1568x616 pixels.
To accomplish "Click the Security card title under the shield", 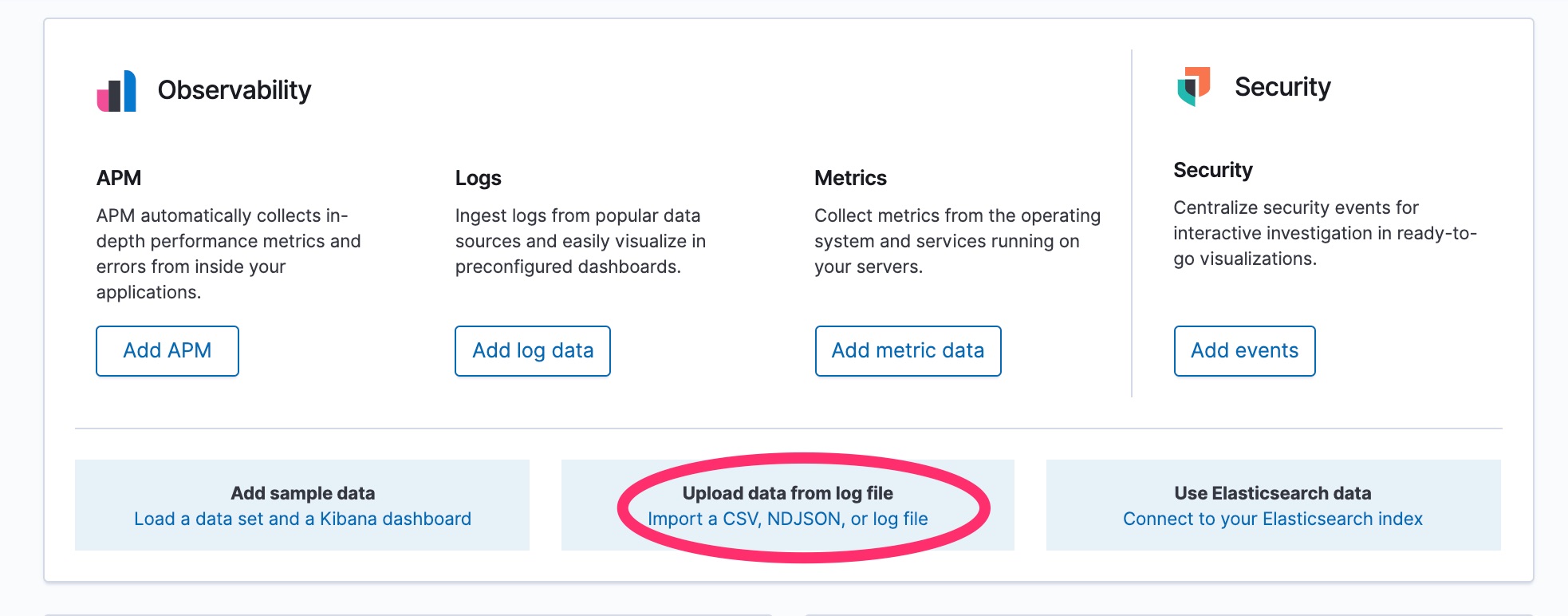I will (x=1212, y=169).
